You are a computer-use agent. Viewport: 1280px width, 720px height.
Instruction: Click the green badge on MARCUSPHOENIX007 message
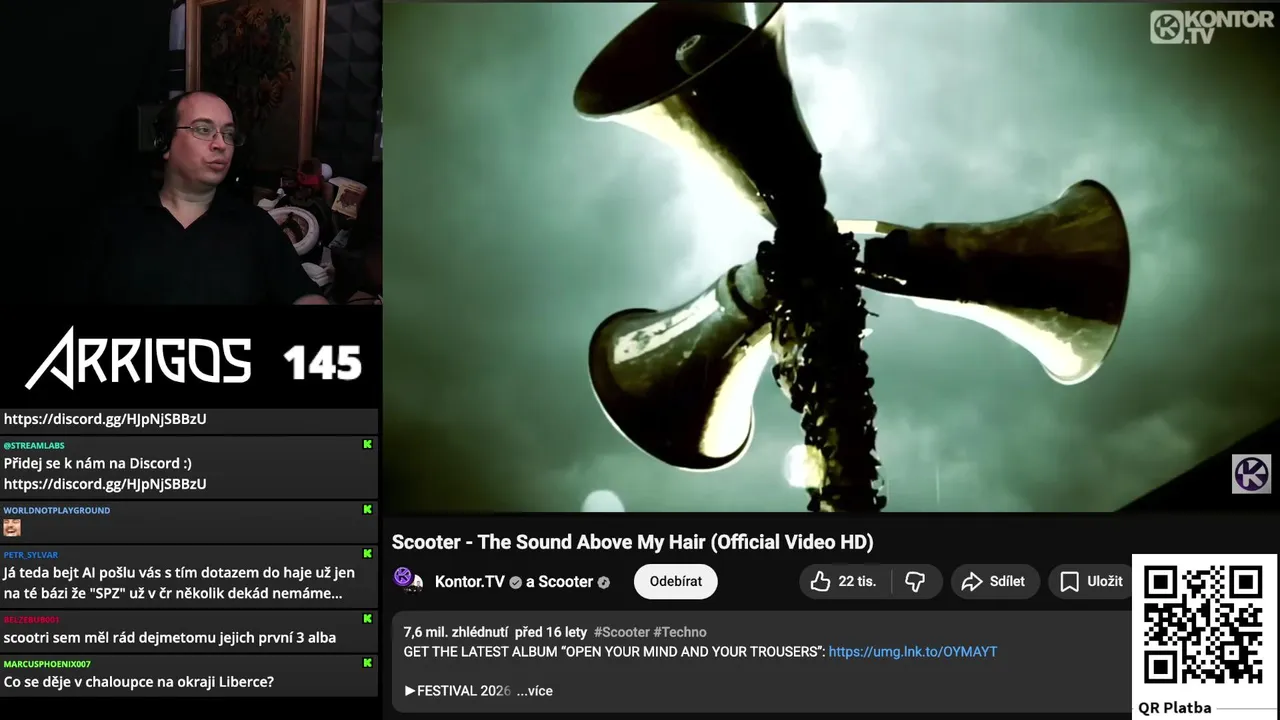click(367, 663)
